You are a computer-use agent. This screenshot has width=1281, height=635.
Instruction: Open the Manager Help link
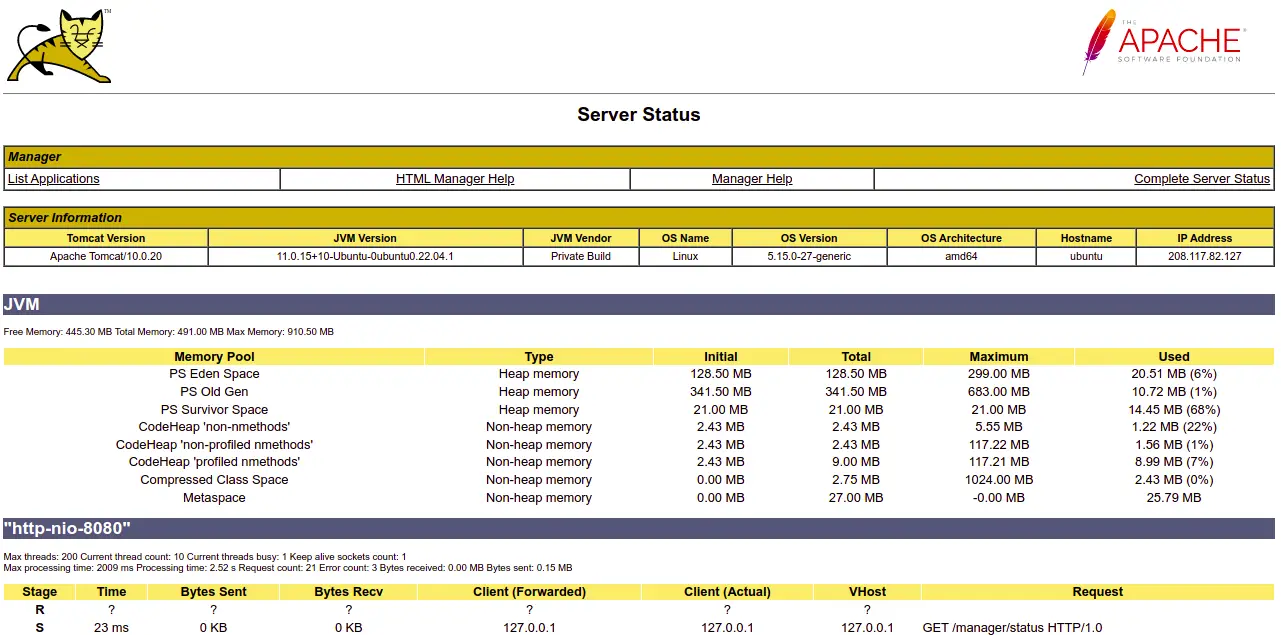(752, 179)
